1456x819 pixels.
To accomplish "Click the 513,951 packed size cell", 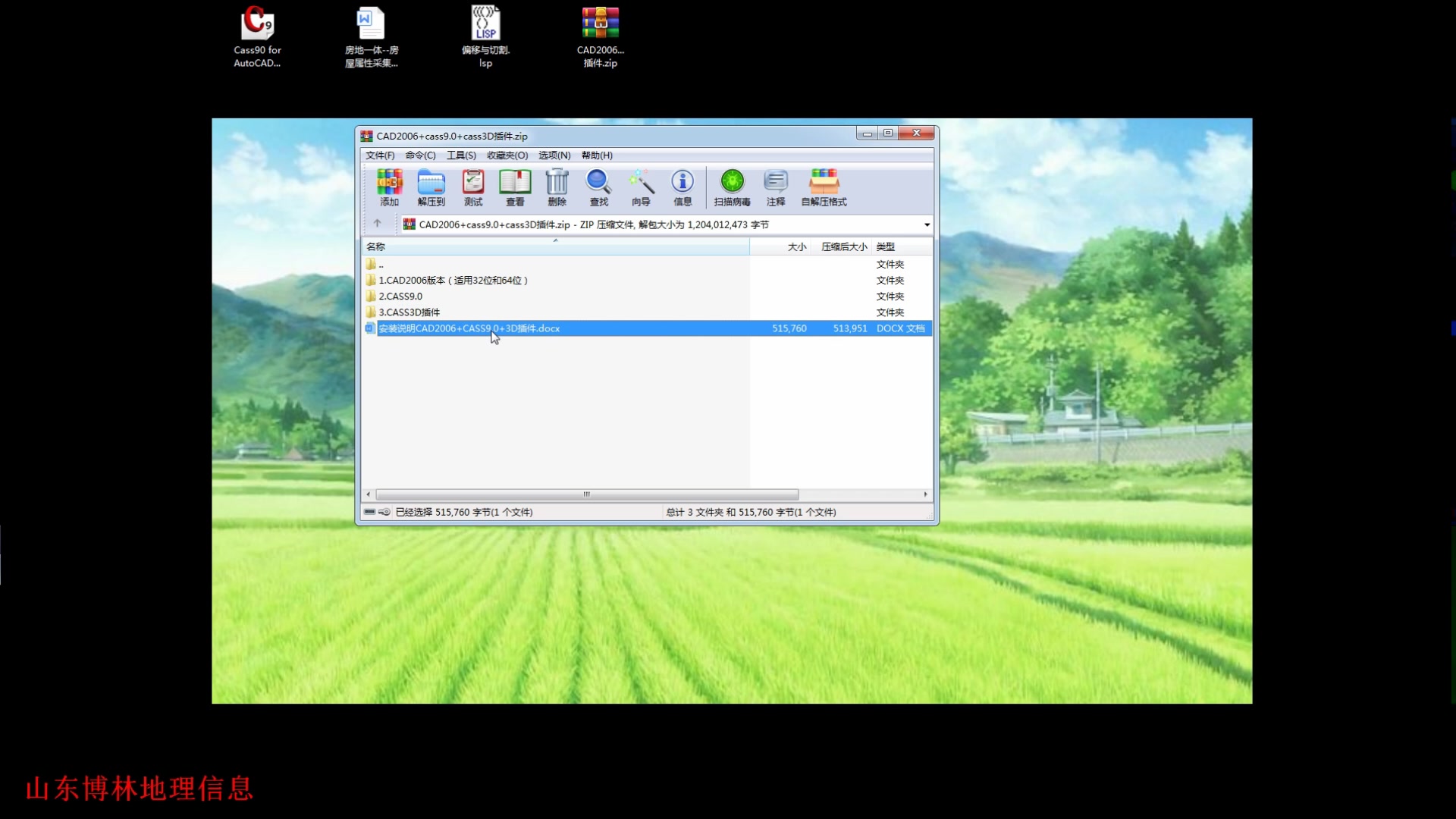I will point(849,328).
